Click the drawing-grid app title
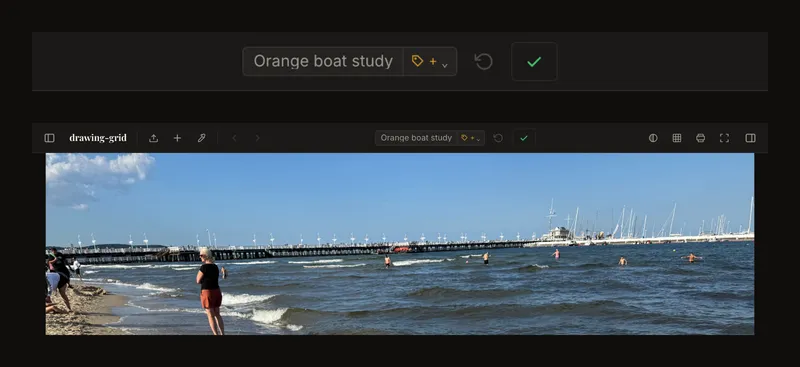Viewport: 800px width, 367px height. click(98, 138)
